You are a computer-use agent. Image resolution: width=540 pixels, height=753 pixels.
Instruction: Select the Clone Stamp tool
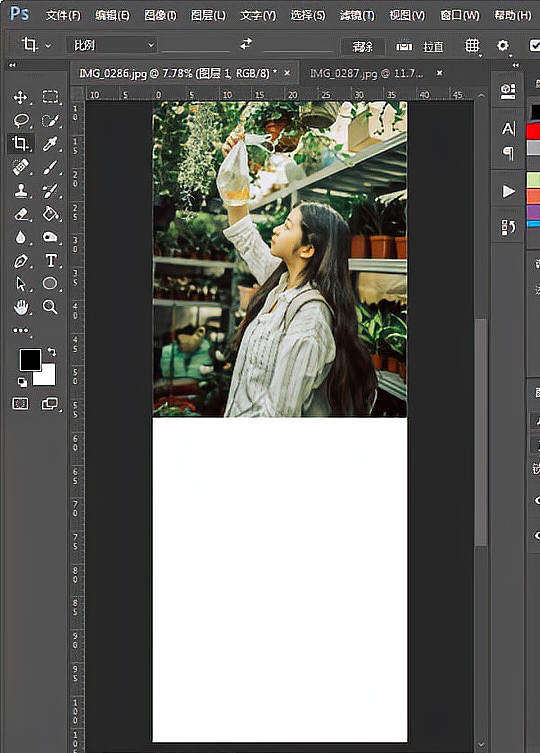tap(21, 190)
